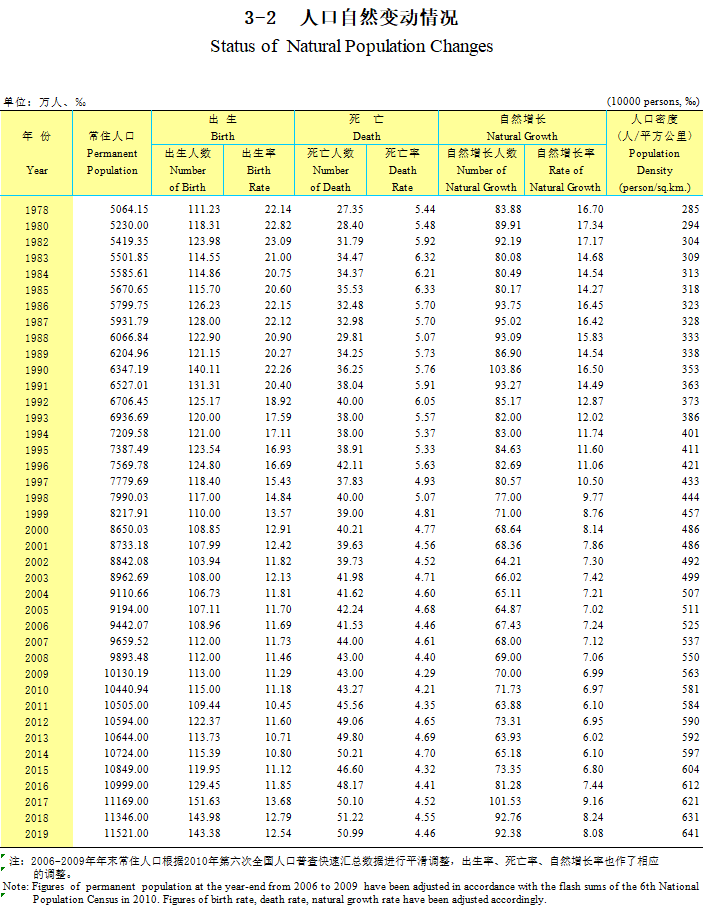Click the English footnote starting with "Note:"
The height and width of the screenshot is (906, 703).
350,893
